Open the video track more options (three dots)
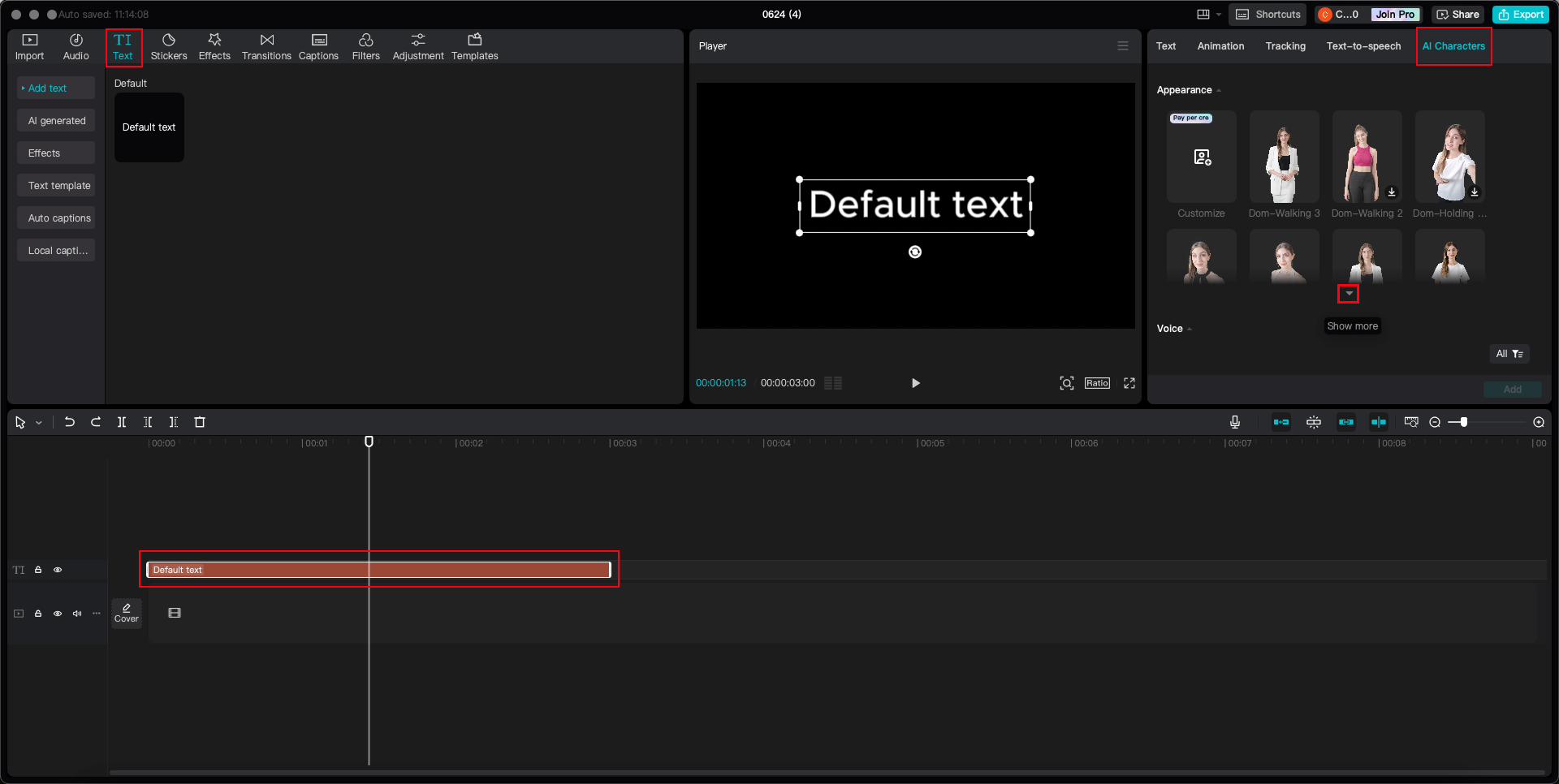 pyautogui.click(x=97, y=614)
